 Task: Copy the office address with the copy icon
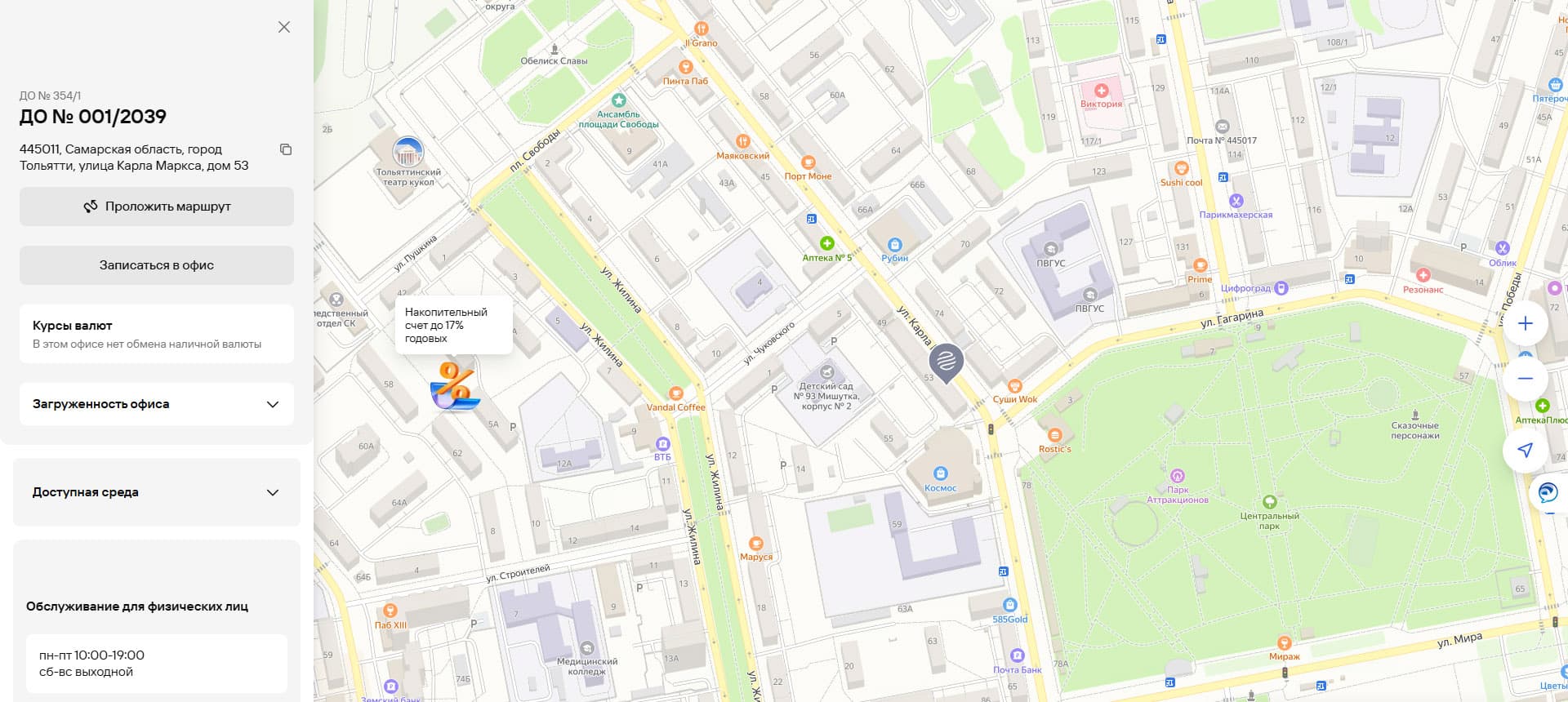pos(286,149)
